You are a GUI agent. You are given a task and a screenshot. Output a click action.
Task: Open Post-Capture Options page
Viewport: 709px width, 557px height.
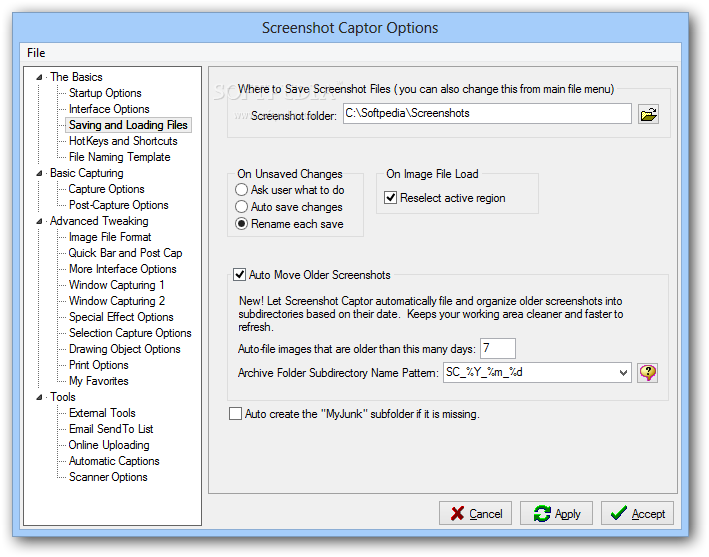coord(118,205)
